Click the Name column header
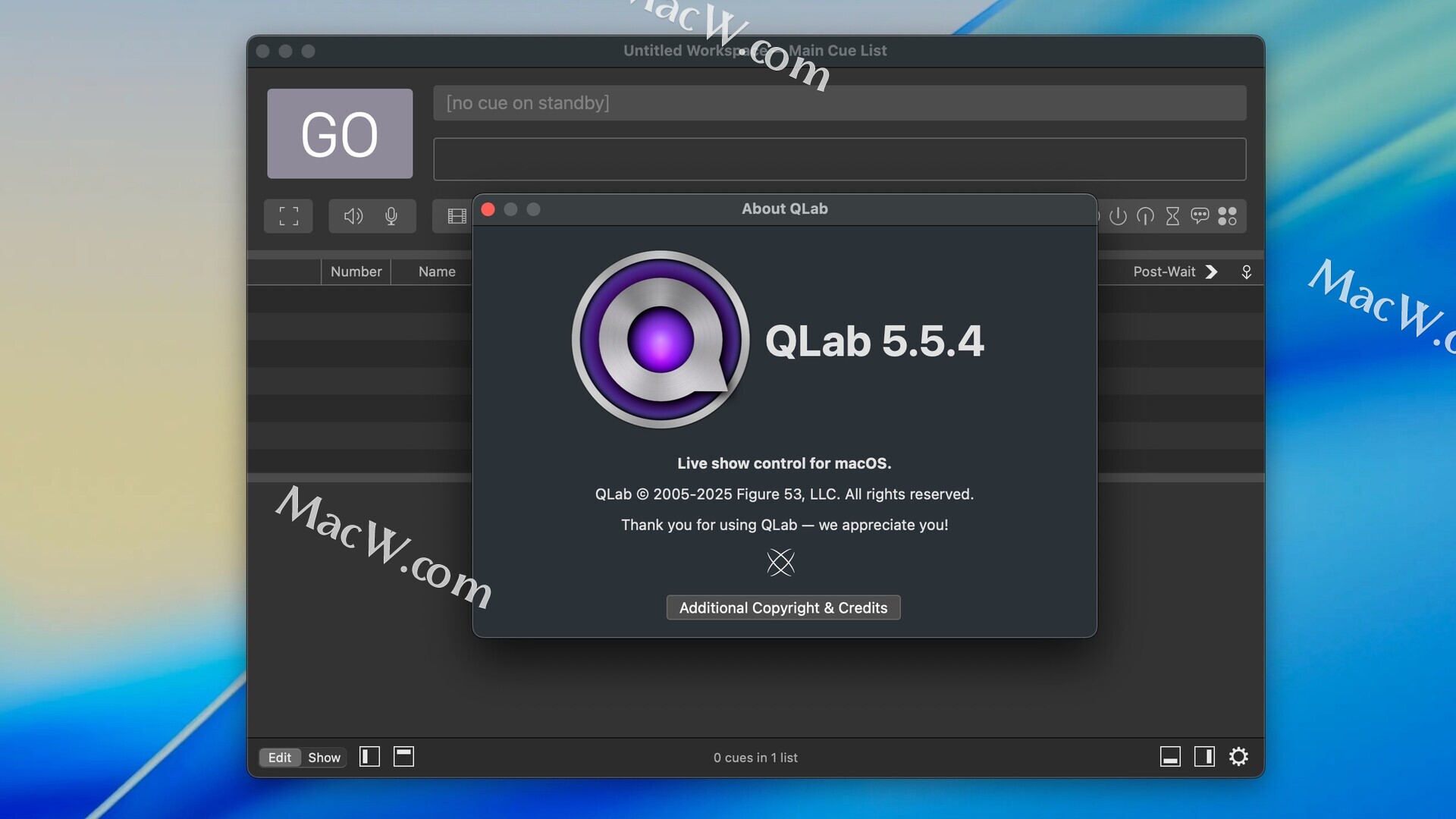Viewport: 1456px width, 819px height. coord(437,271)
